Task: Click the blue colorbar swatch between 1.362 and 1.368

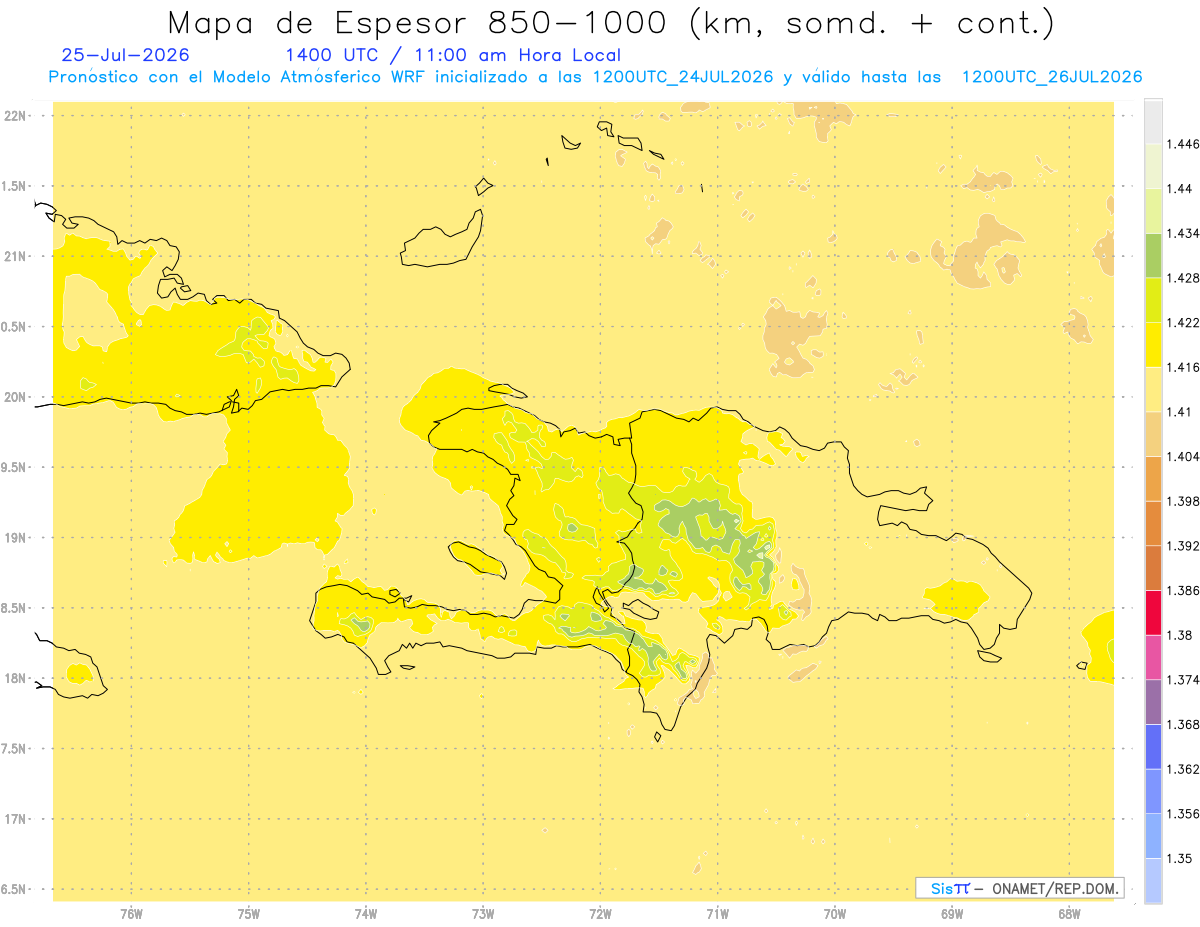Action: tap(1153, 746)
